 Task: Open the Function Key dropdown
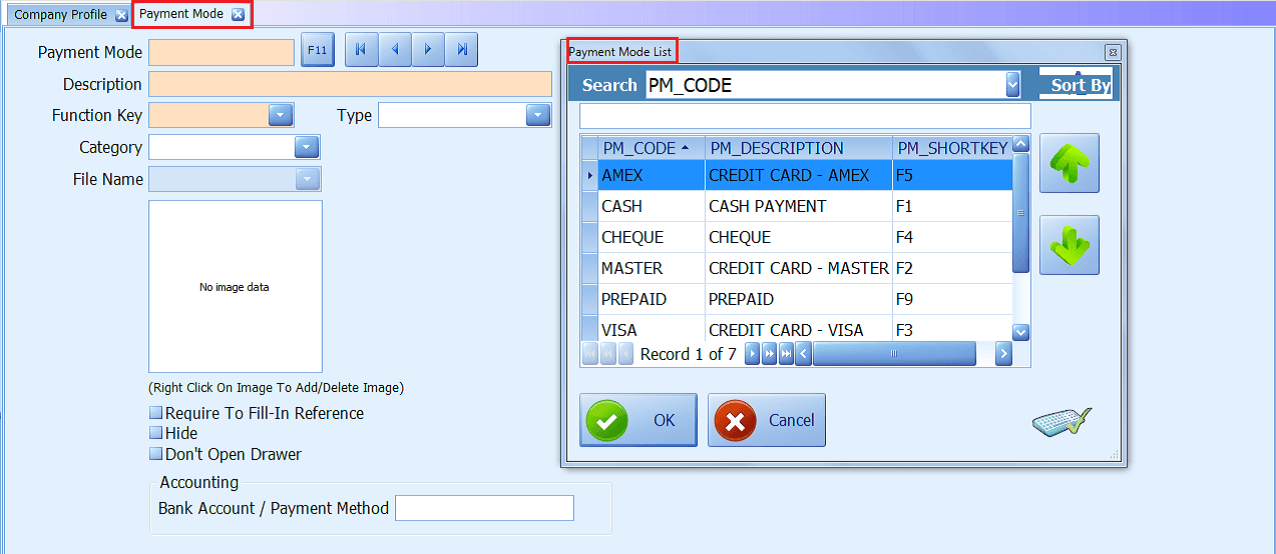(x=280, y=115)
